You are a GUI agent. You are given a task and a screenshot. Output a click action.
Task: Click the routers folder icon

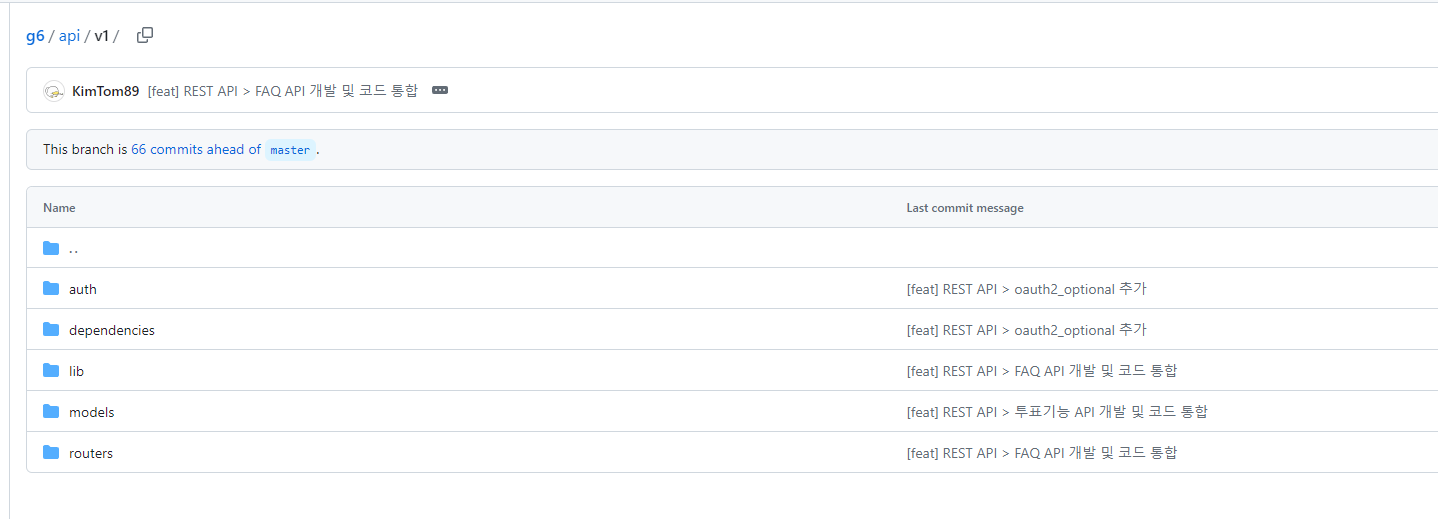tap(51, 453)
